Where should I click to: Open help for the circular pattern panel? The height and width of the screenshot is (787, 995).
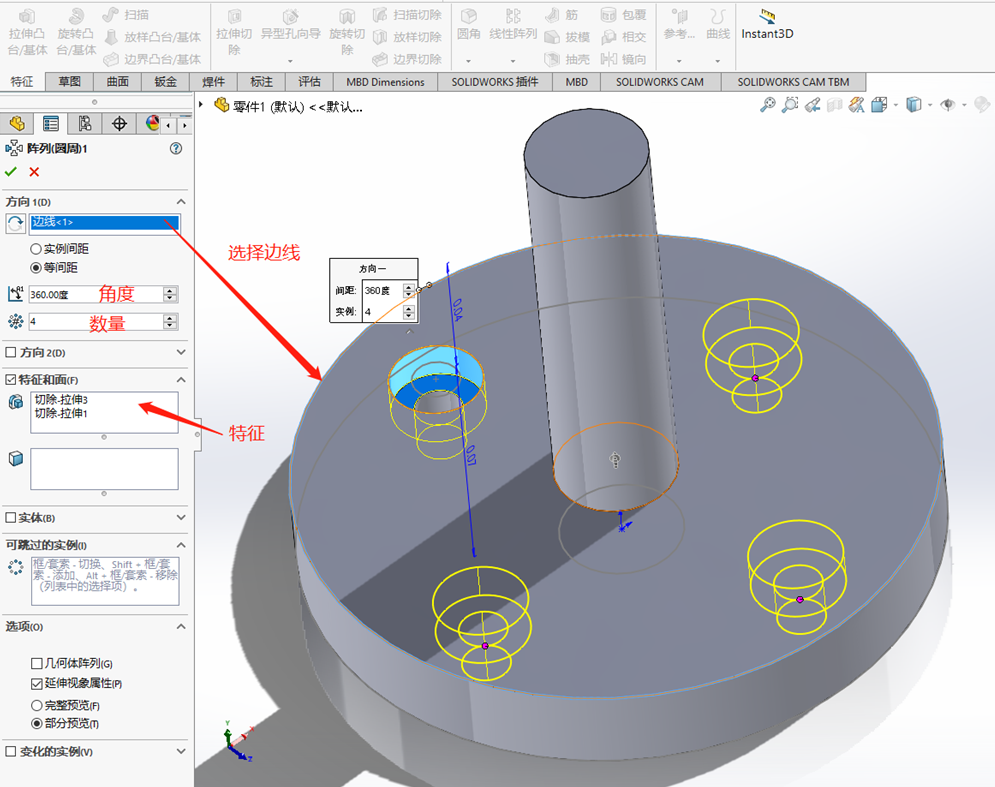coord(176,148)
